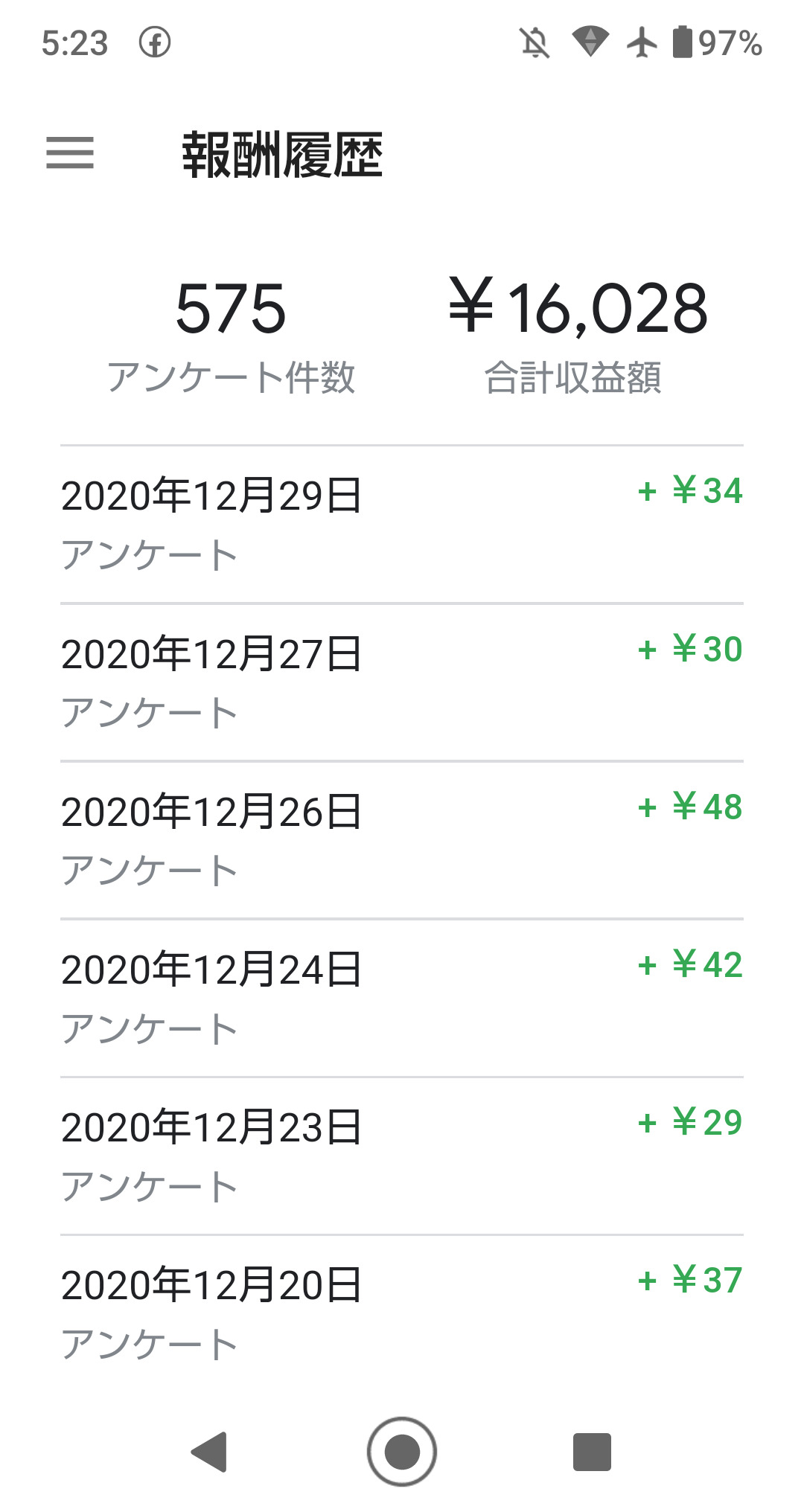Tap the +¥34 reward amount

pos(691,491)
